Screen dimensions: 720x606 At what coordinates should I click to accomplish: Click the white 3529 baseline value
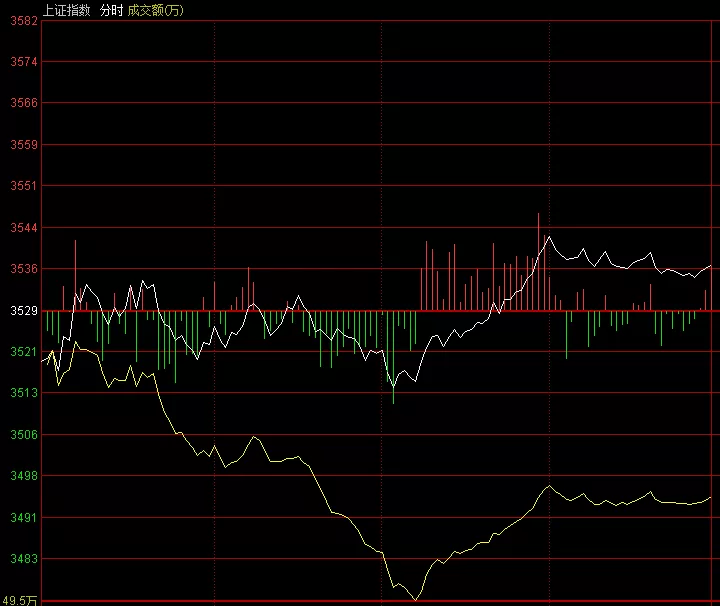click(24, 311)
